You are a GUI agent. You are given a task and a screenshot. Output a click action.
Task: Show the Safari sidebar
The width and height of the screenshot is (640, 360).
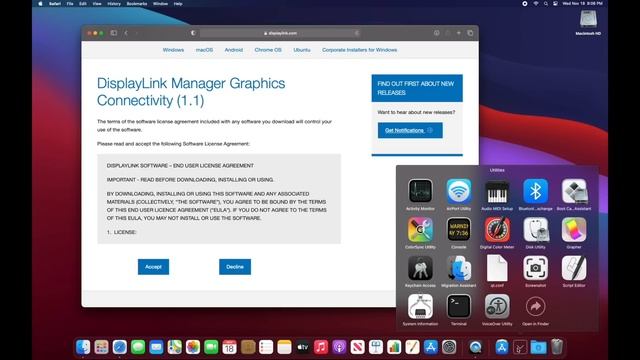tap(114, 33)
